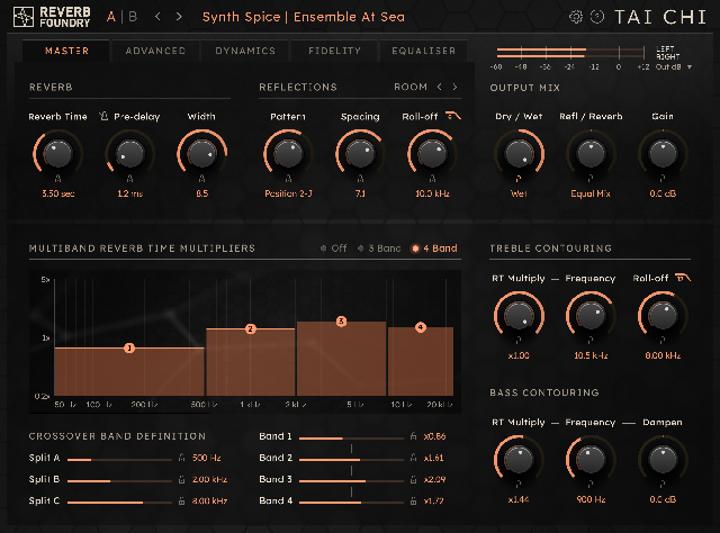
Task: Click the help icon beside the gear
Action: click(x=597, y=17)
